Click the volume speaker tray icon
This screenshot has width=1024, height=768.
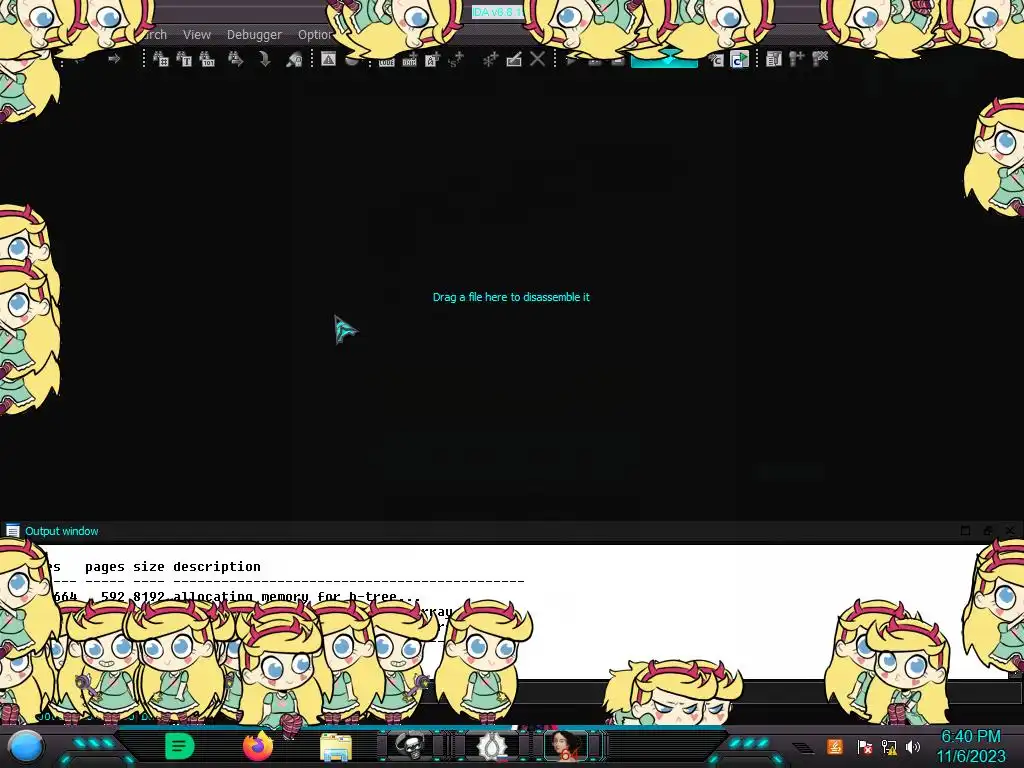click(x=913, y=746)
